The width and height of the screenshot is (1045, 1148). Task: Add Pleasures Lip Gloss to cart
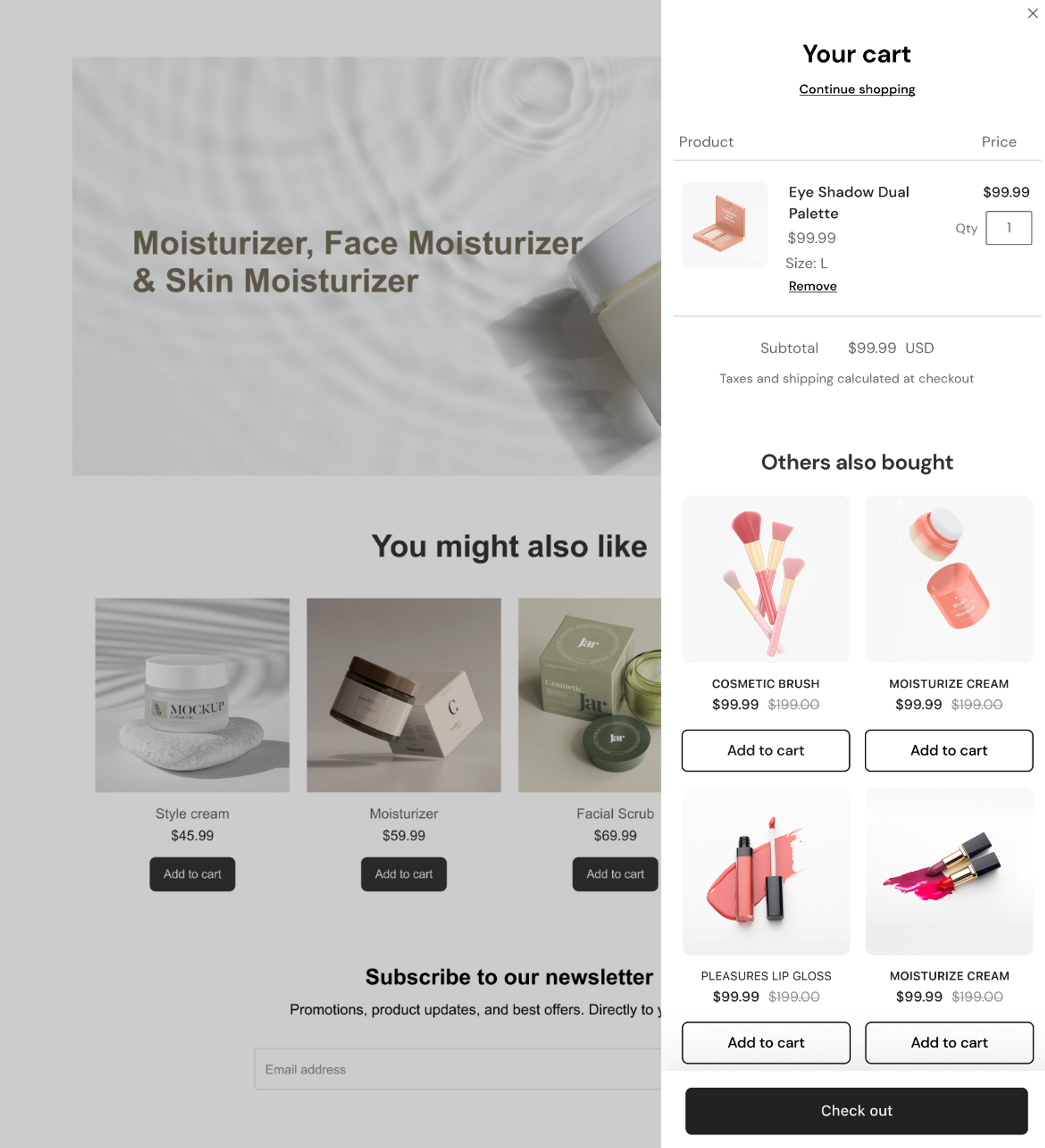click(x=765, y=1042)
